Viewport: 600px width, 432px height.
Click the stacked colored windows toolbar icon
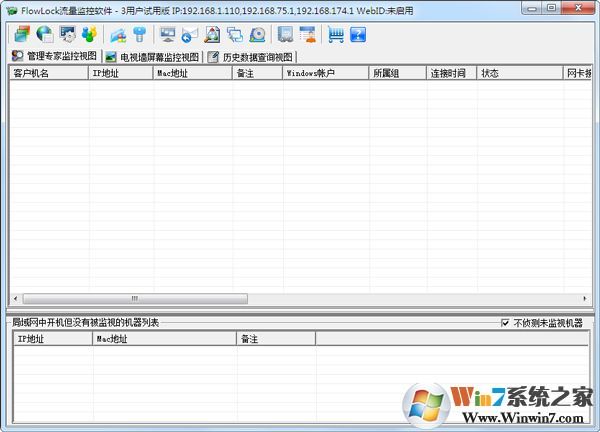pyautogui.click(x=22, y=34)
